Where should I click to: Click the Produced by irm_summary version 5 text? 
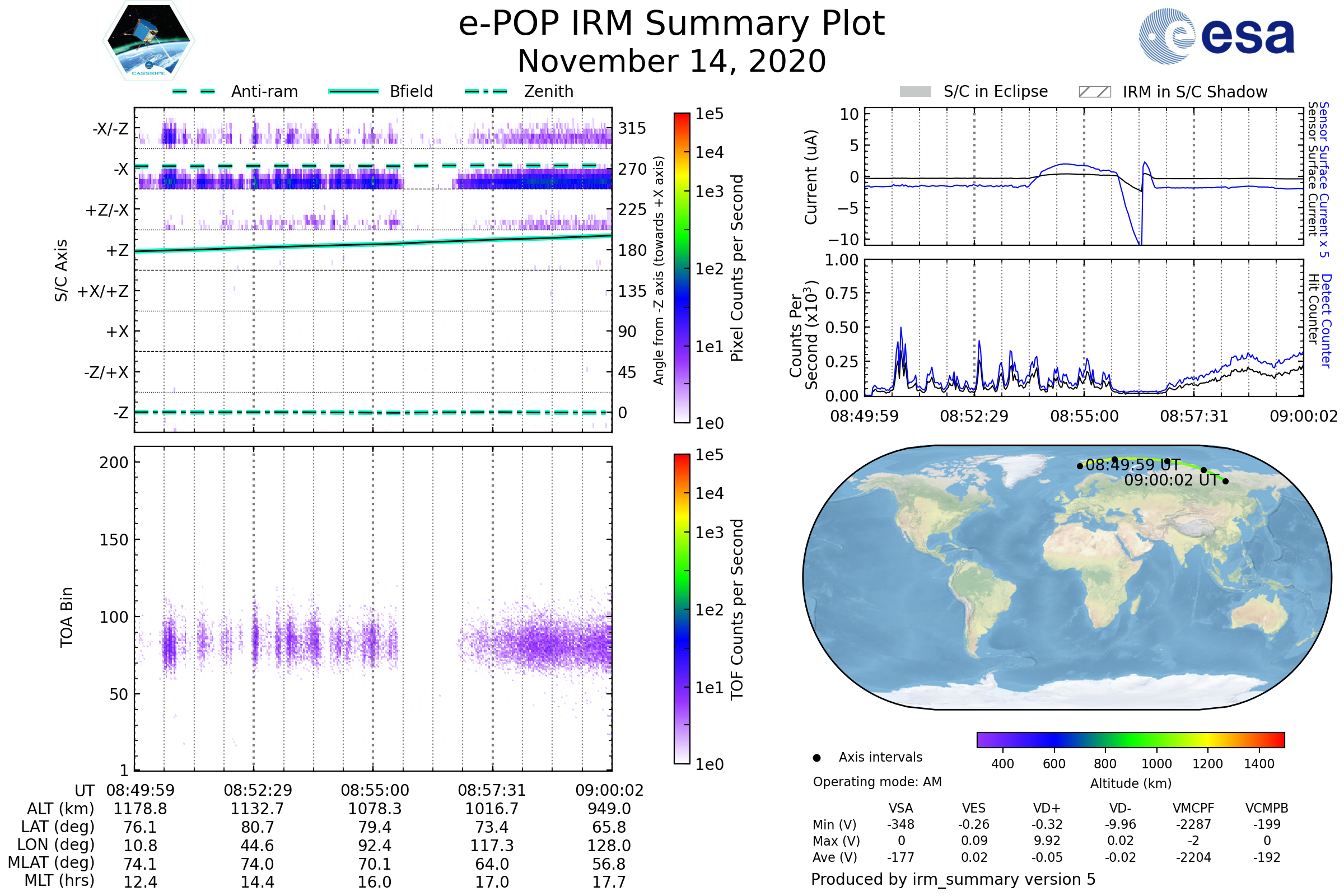click(953, 879)
